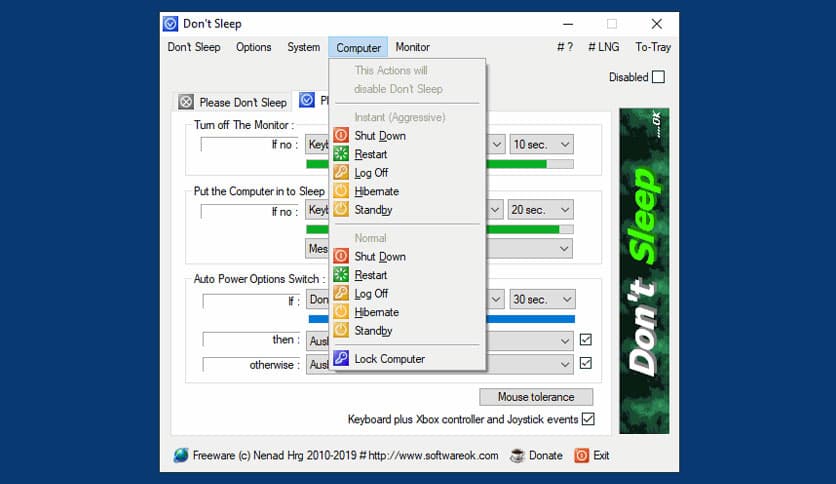Click the Normal section Log Off icon
The width and height of the screenshot is (836, 484).
(x=341, y=293)
